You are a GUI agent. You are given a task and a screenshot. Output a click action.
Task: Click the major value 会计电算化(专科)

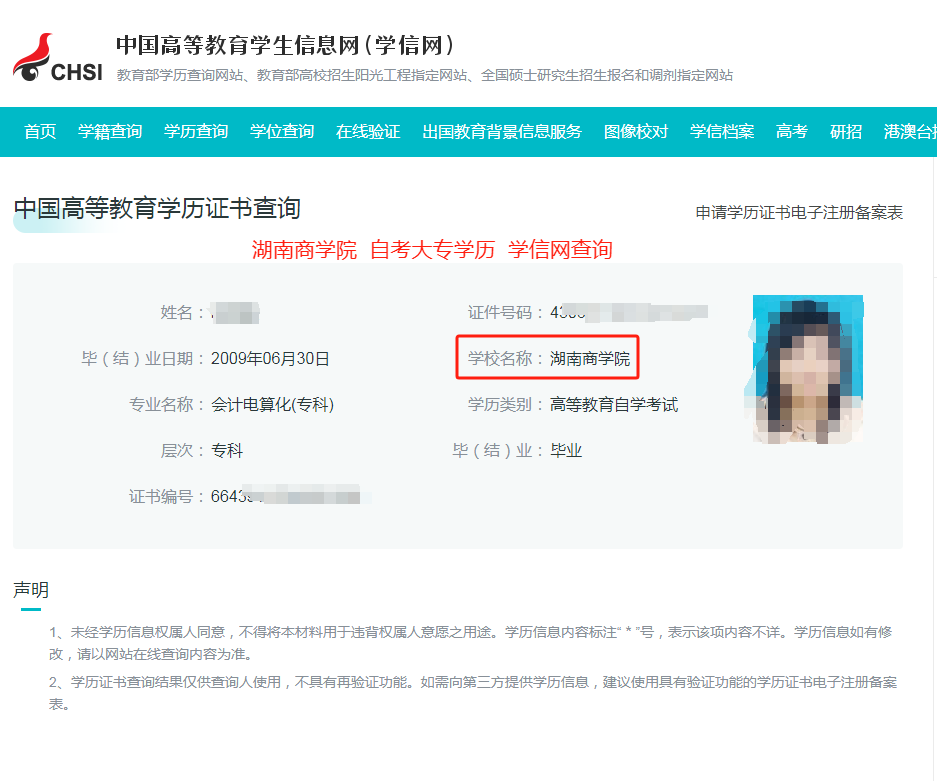pos(272,405)
